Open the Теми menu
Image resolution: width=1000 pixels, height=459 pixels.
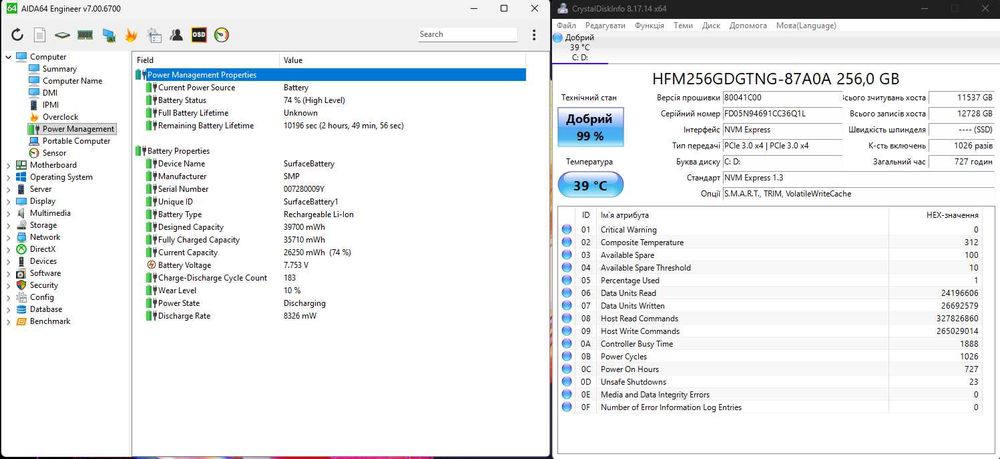point(683,26)
